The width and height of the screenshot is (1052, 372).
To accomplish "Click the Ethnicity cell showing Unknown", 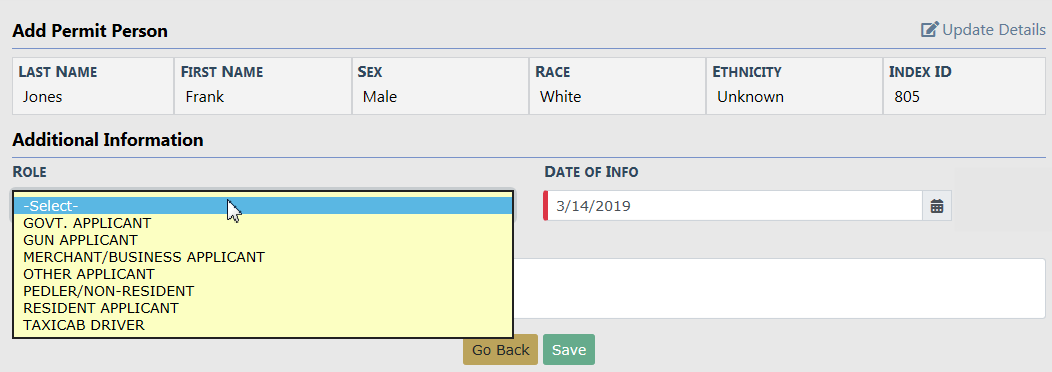I will pos(794,86).
